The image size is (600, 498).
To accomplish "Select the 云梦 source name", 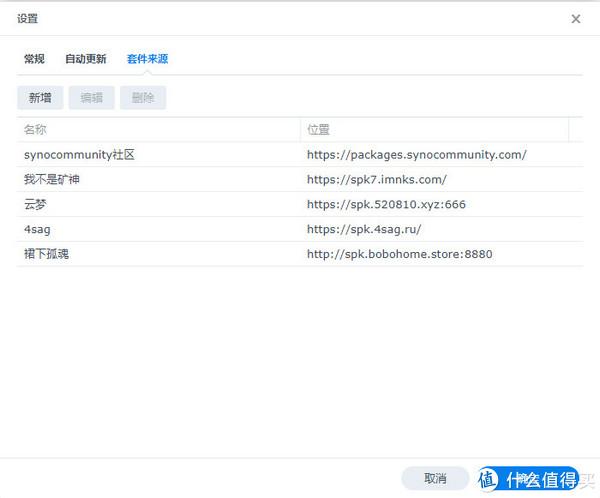I will (35, 204).
